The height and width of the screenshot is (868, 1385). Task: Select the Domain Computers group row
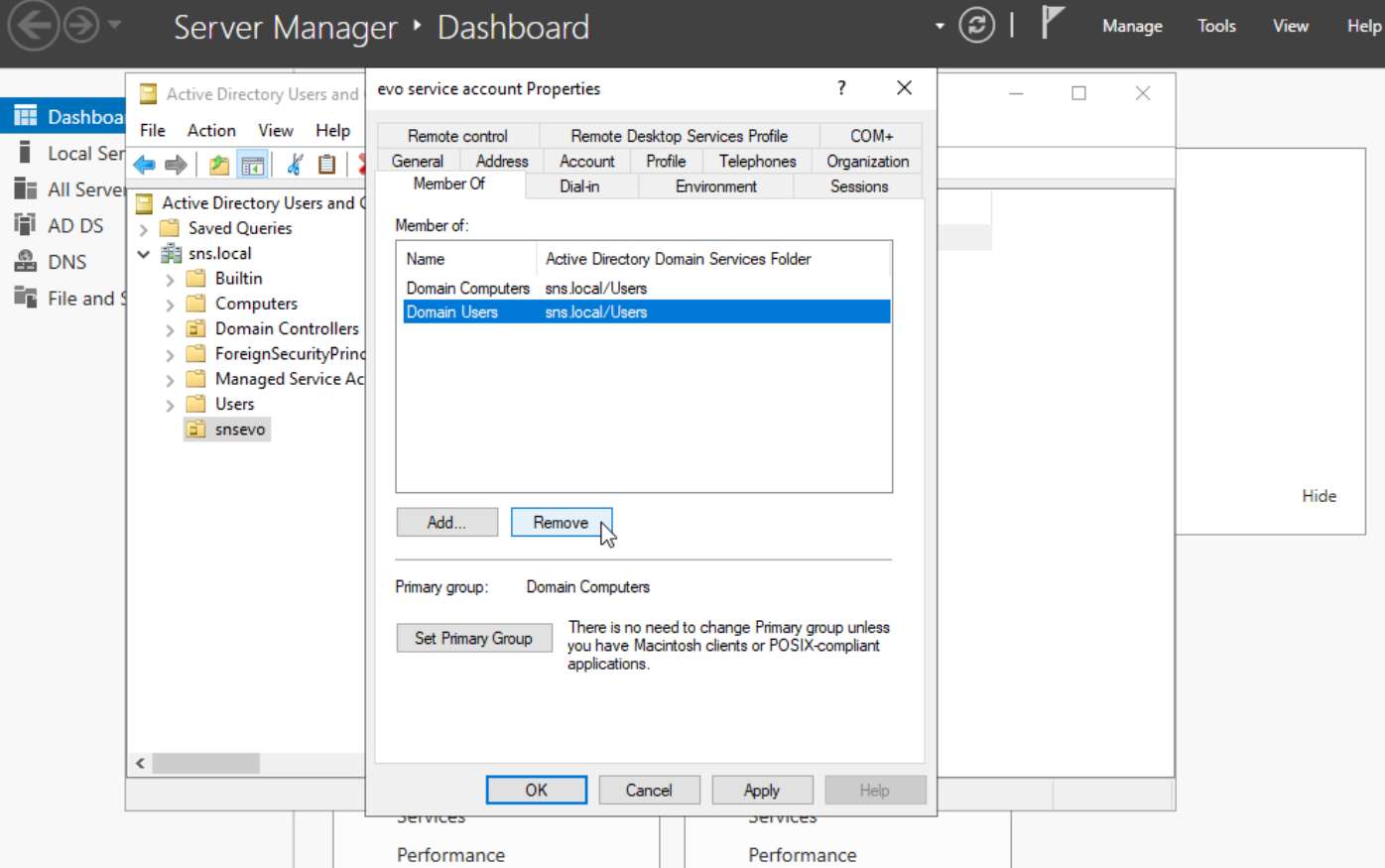[647, 288]
